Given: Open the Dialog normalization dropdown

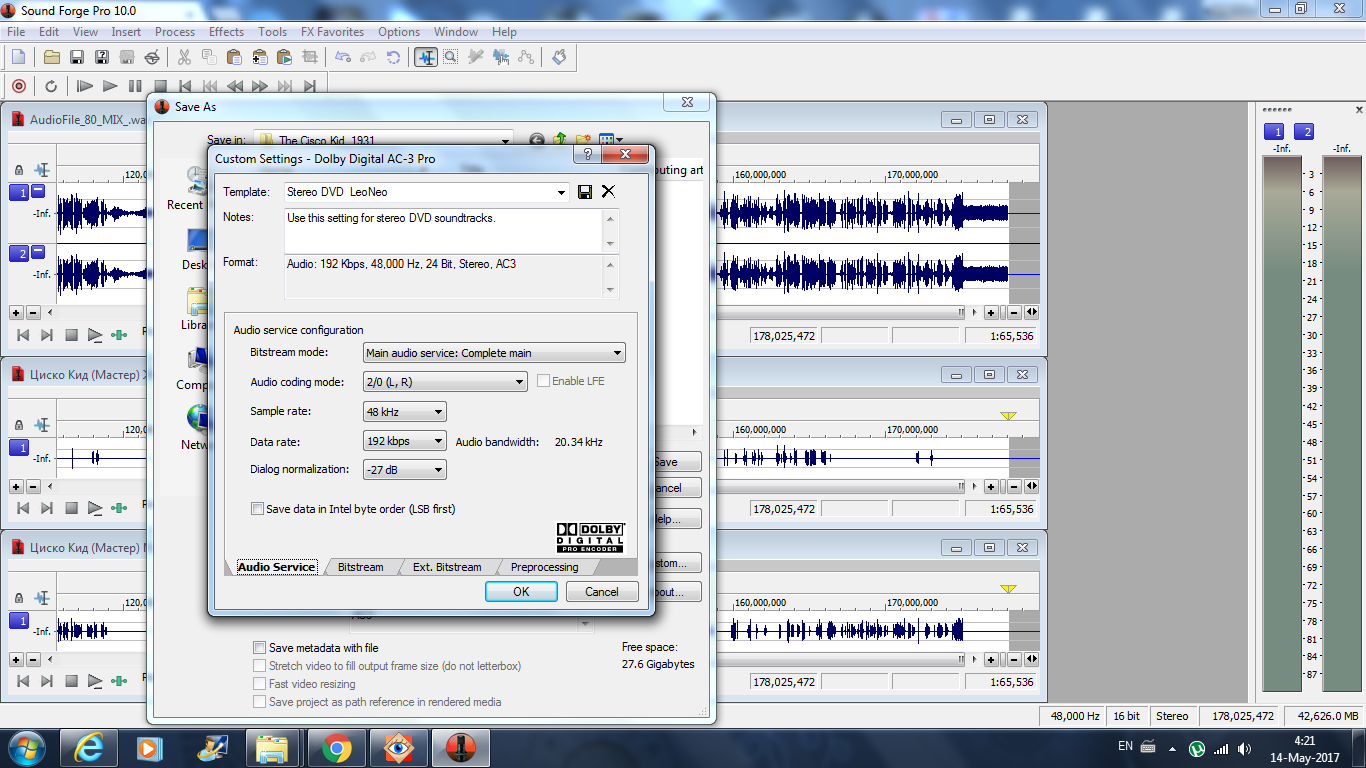Looking at the screenshot, I should pyautogui.click(x=438, y=470).
